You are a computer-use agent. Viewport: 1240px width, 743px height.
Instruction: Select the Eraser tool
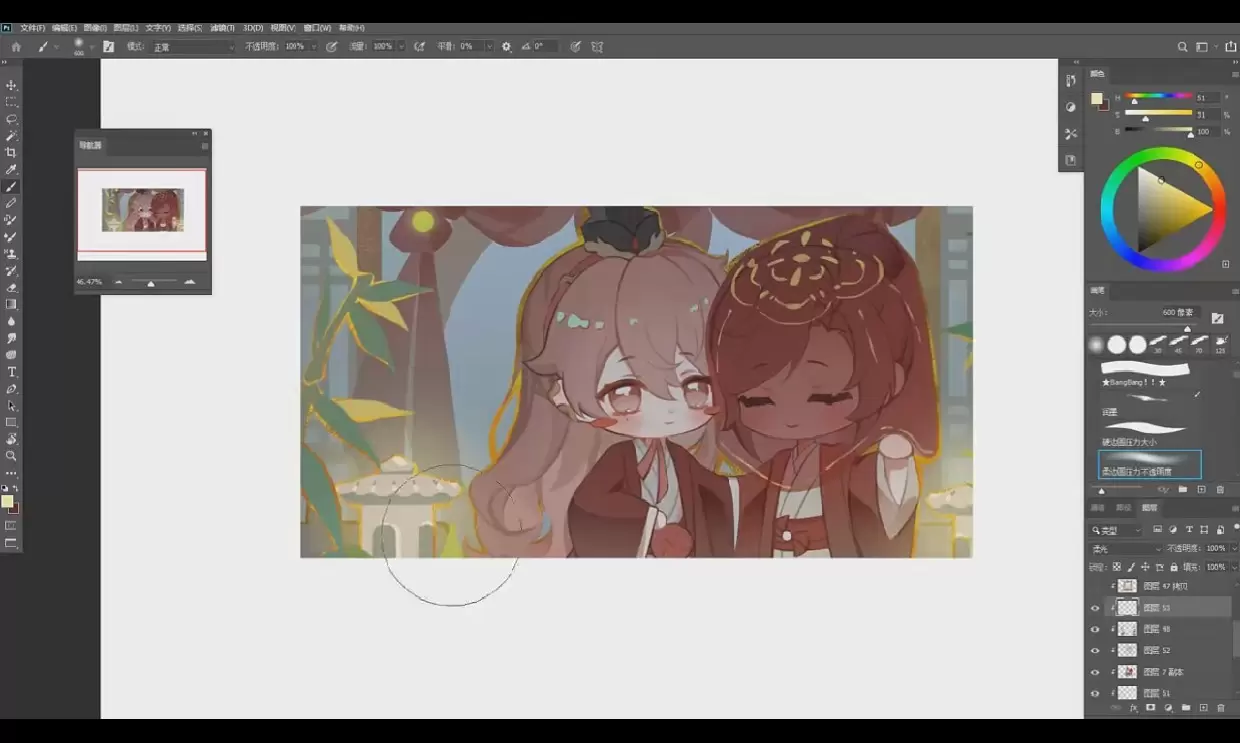point(11,287)
